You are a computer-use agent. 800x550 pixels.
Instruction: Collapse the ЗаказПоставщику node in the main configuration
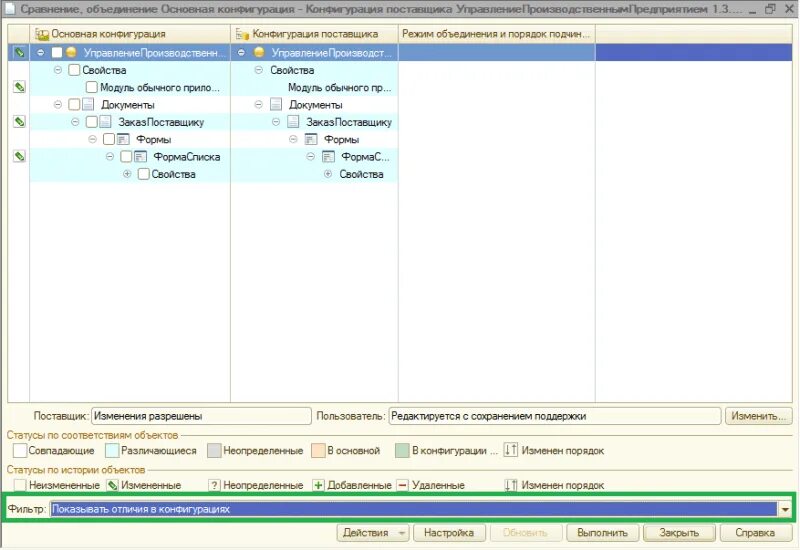tap(75, 122)
